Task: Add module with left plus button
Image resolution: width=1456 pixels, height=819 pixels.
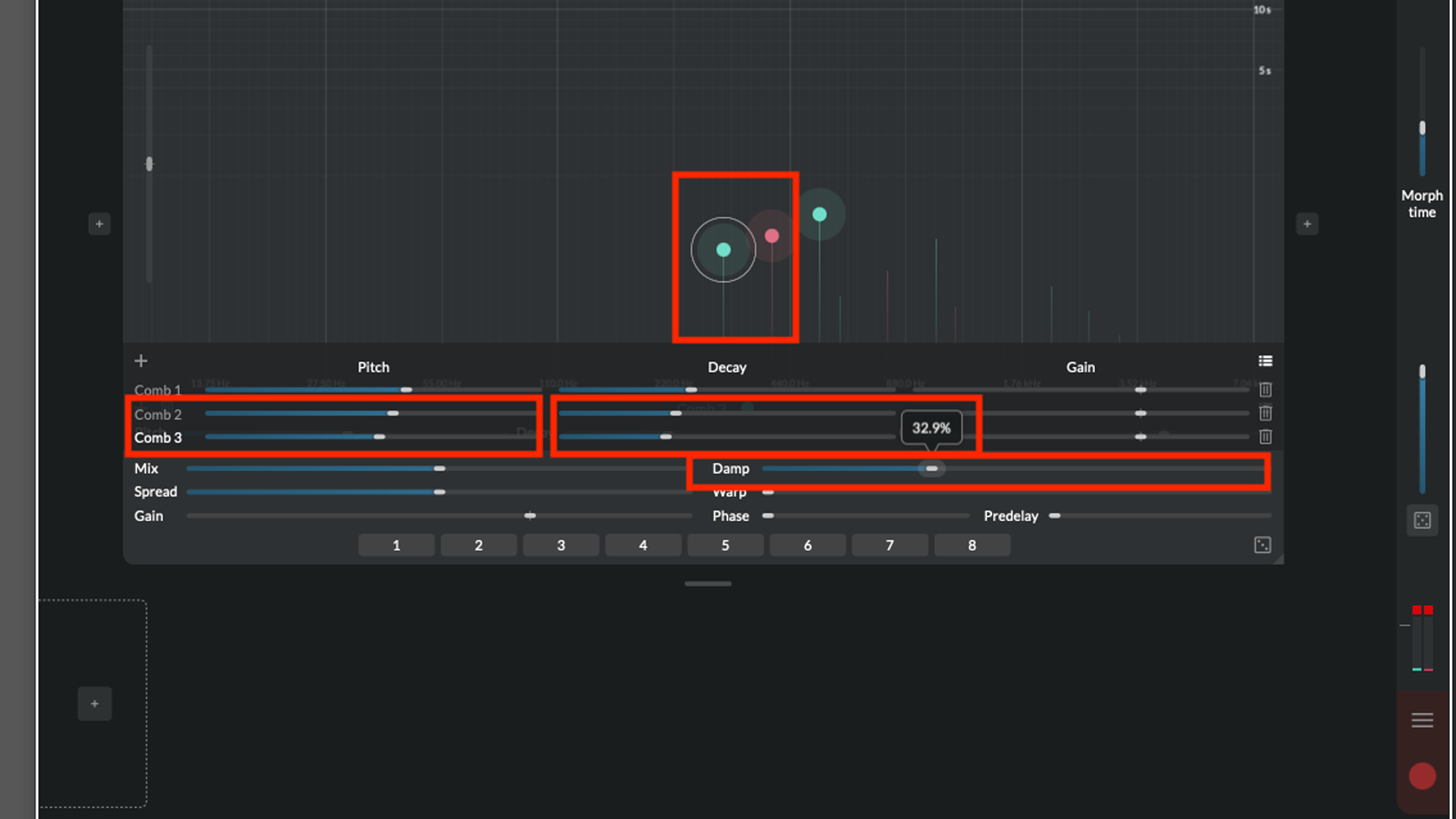Action: [x=99, y=224]
